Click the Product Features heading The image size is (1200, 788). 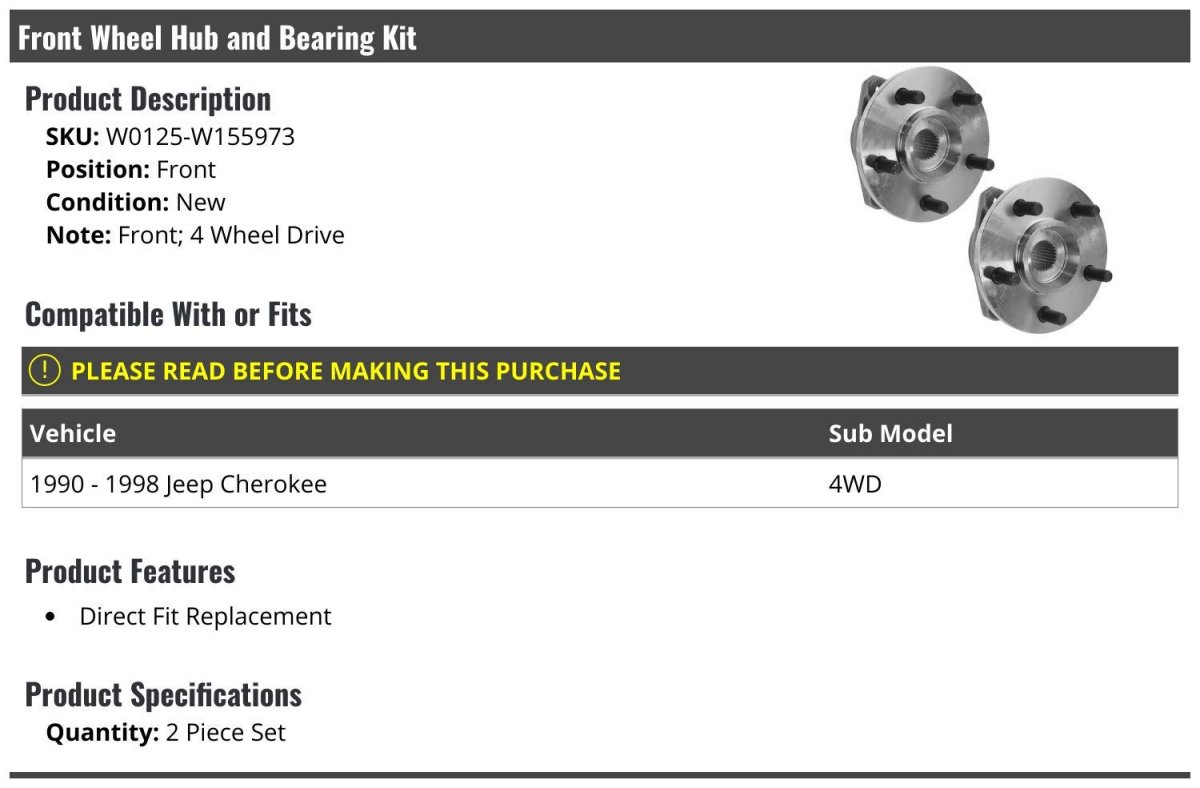point(130,571)
